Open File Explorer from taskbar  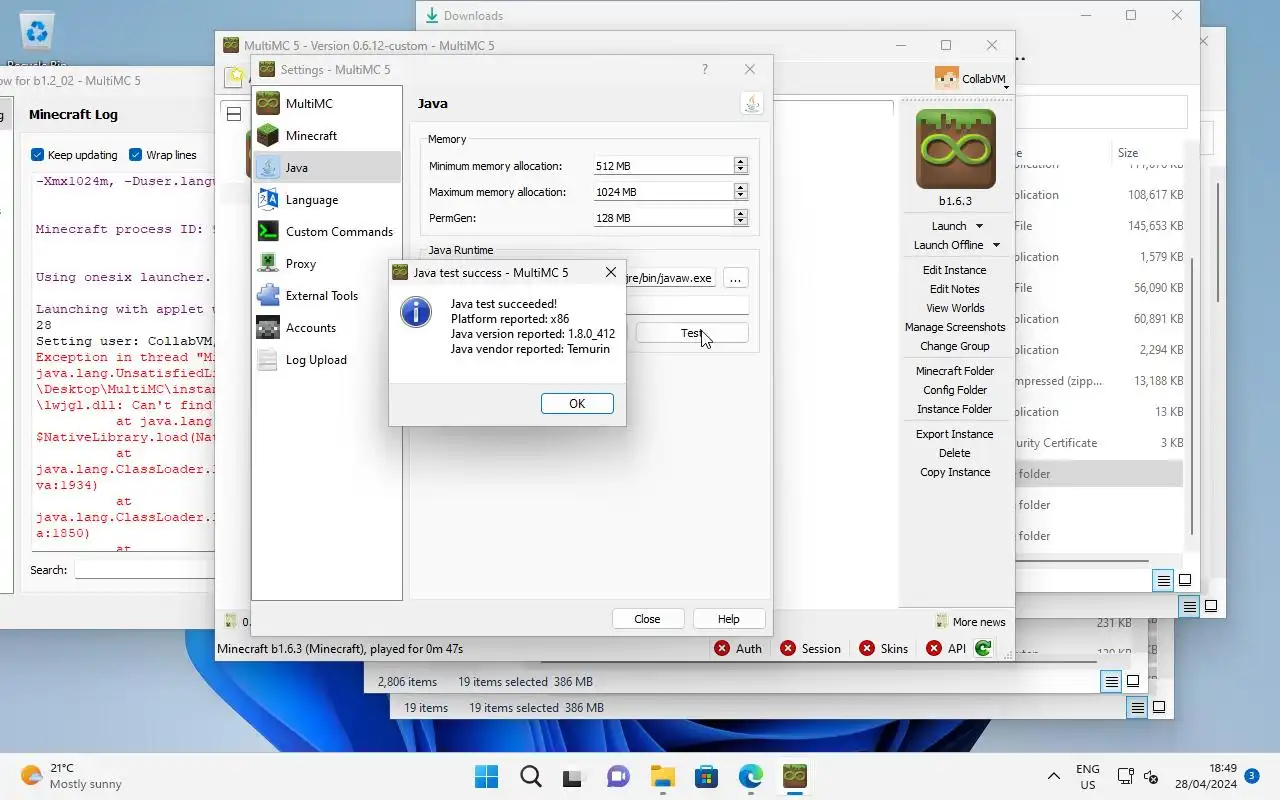pyautogui.click(x=662, y=776)
